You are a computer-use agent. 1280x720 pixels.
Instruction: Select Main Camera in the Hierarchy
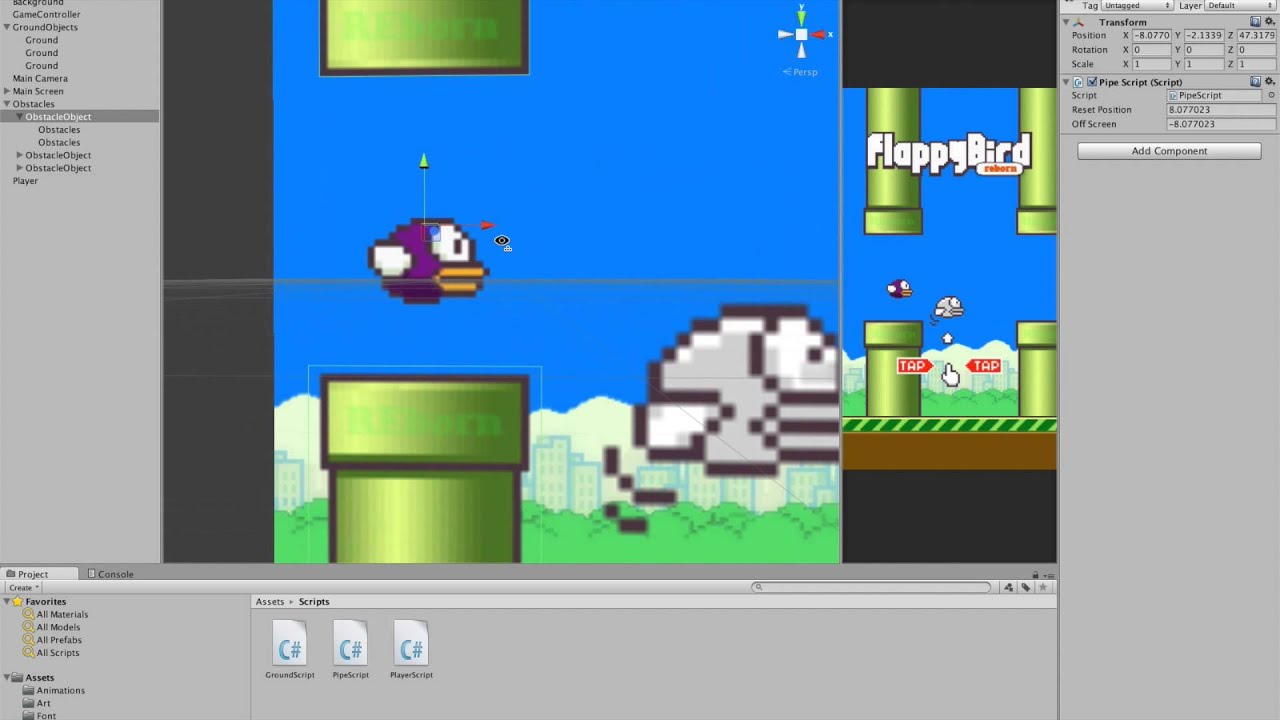[40, 79]
